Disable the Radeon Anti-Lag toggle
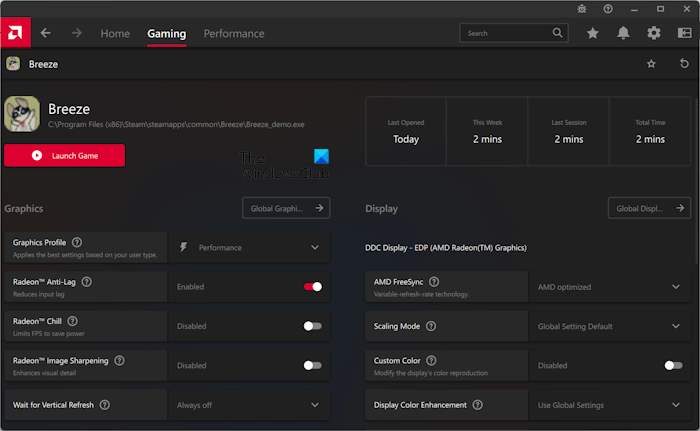Viewport: 700px width, 431px height. pyautogui.click(x=313, y=287)
